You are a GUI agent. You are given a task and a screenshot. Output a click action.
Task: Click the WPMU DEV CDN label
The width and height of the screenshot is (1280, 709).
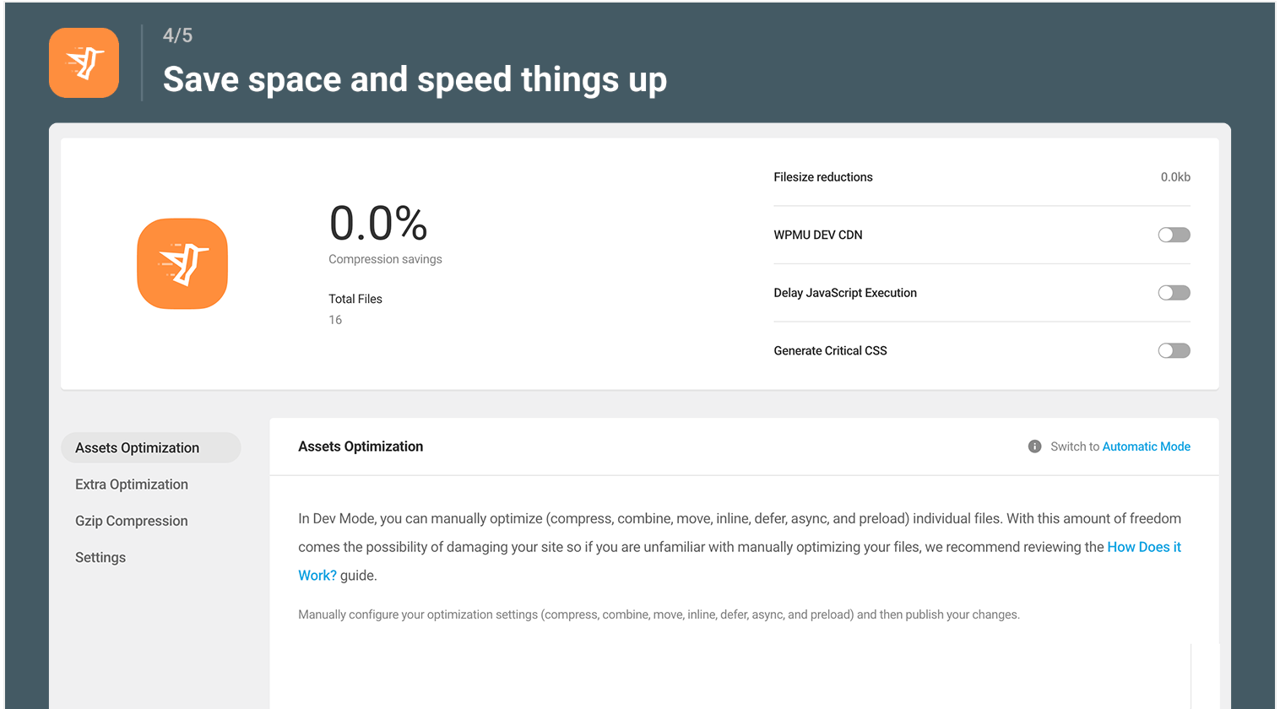click(x=817, y=235)
